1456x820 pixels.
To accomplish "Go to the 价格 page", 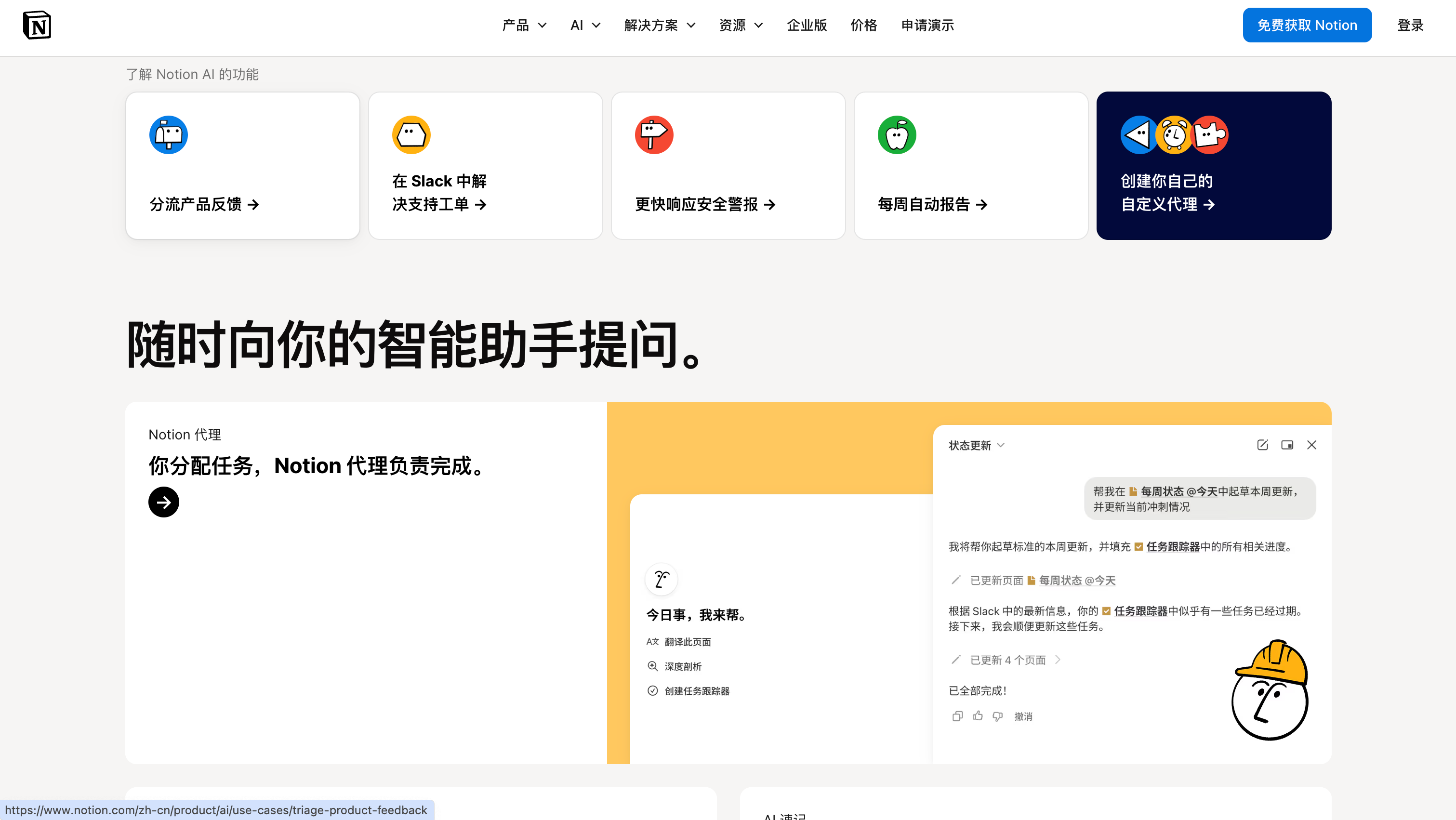I will point(864,26).
